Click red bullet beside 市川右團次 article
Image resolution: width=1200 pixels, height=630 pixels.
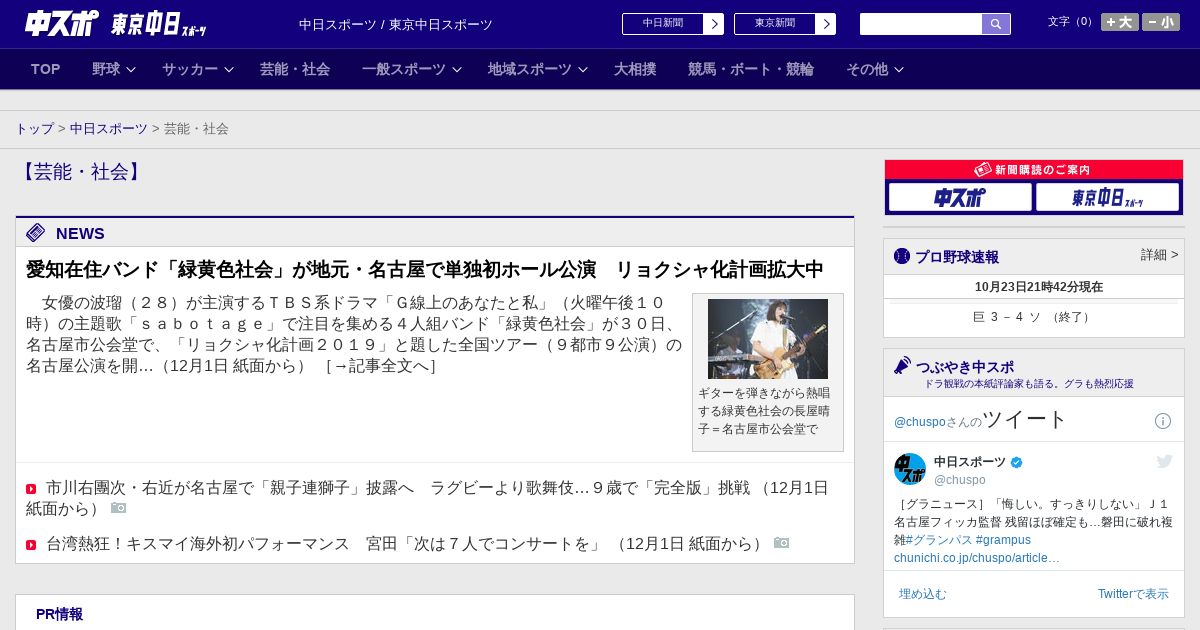point(31,489)
